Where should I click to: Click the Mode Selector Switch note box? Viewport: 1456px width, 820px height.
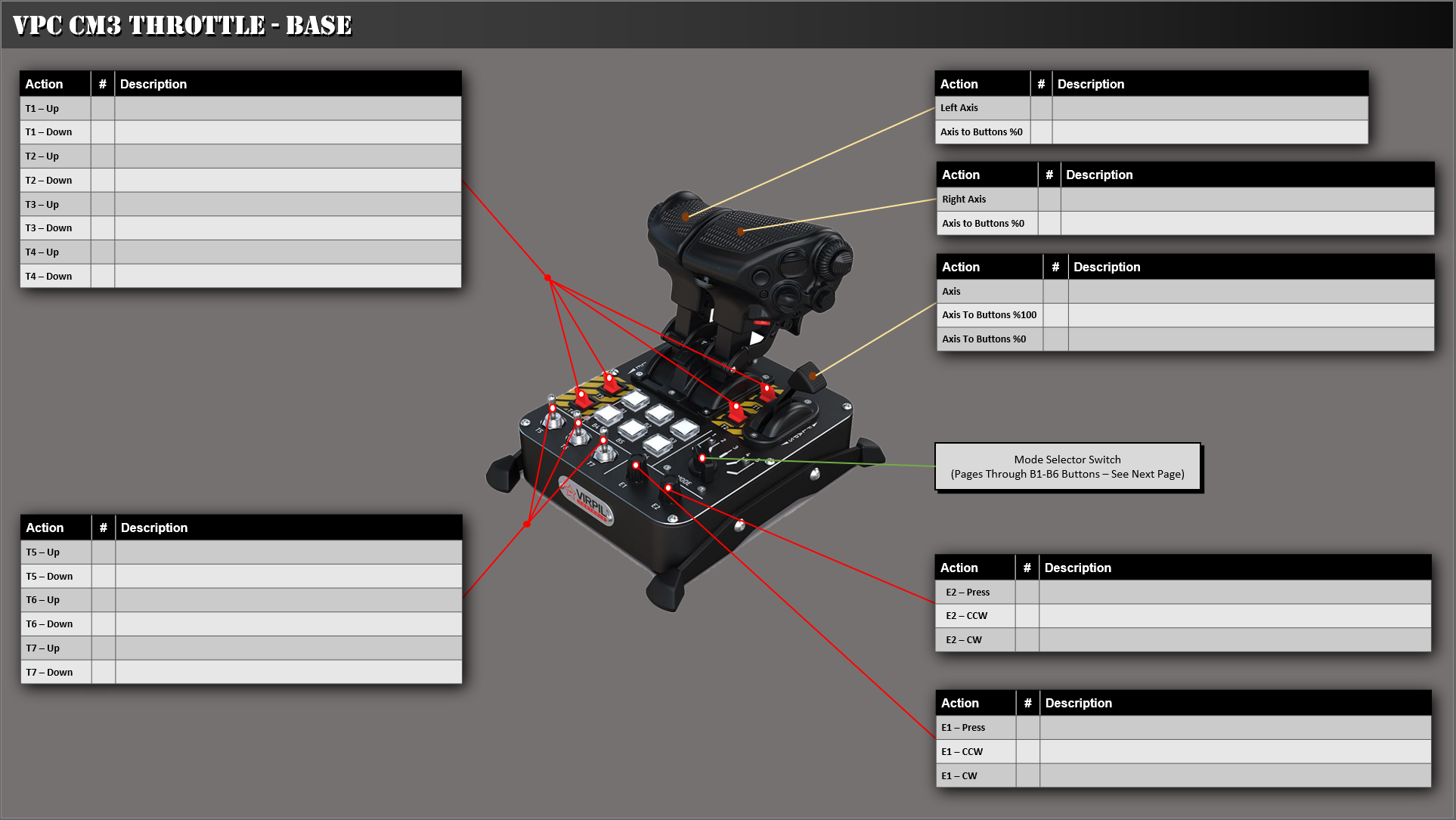point(1067,467)
